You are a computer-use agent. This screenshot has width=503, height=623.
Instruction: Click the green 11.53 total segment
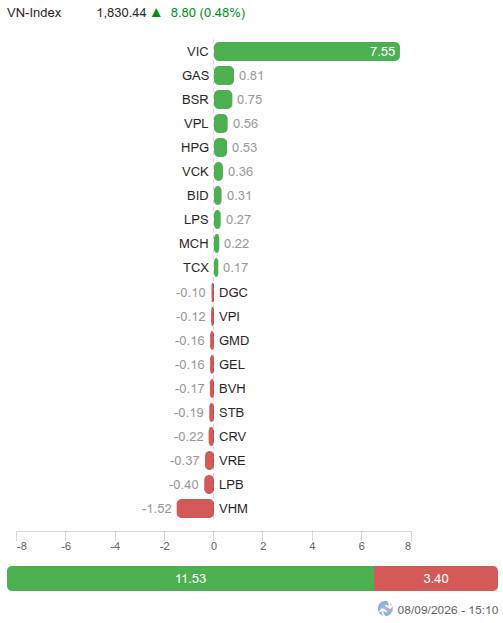191,578
